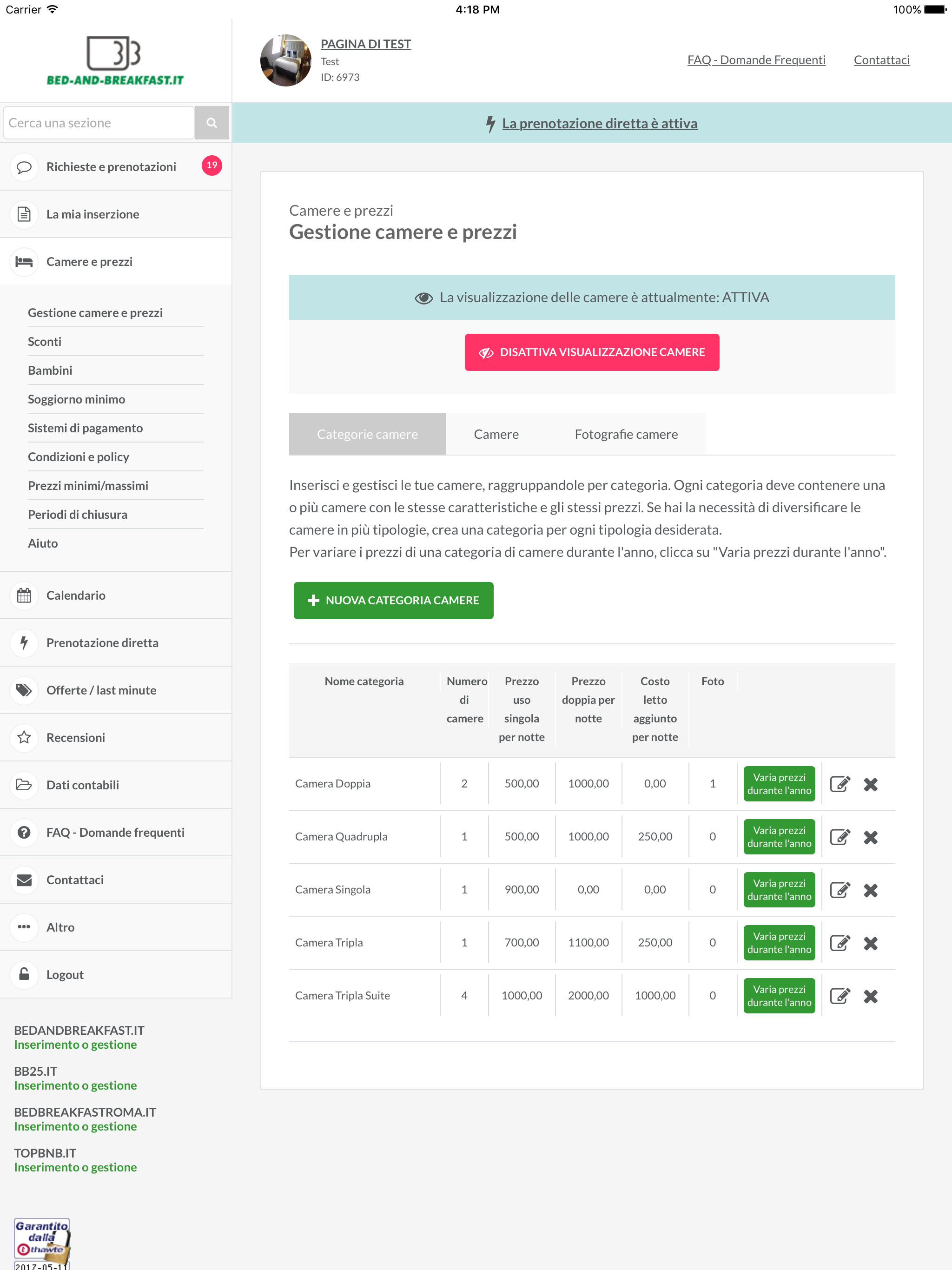
Task: Open Richieste e prenotazioni speech bubble icon
Action: (24, 167)
